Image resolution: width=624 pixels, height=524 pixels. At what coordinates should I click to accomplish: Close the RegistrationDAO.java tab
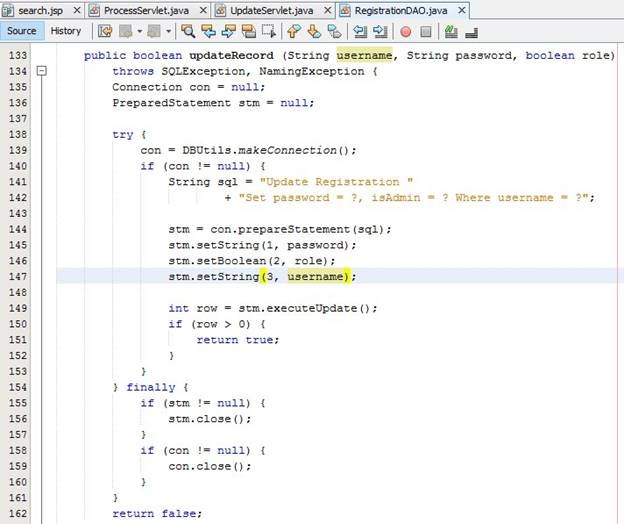[x=462, y=10]
